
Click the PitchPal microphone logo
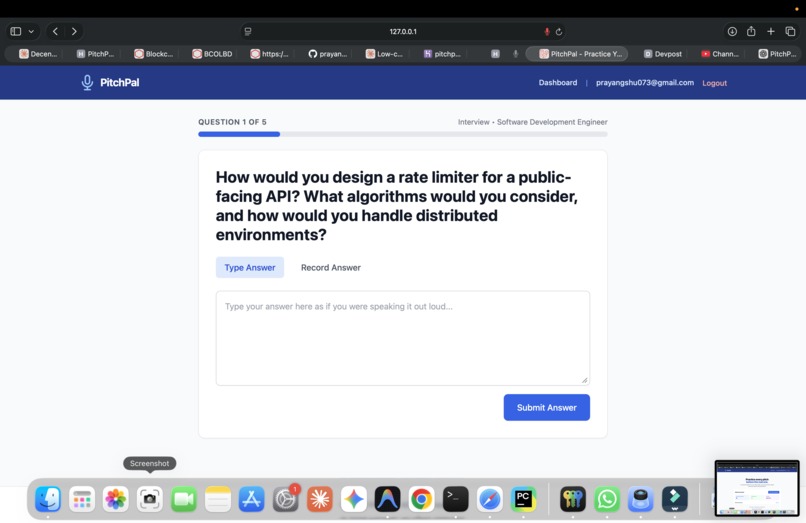pos(87,82)
